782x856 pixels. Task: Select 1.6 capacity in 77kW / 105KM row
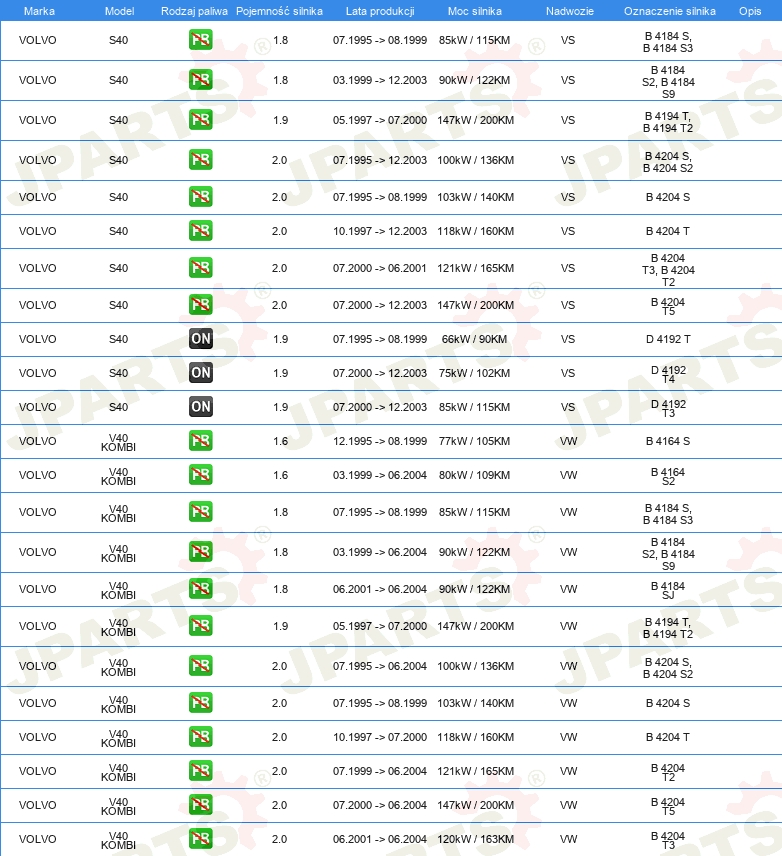click(281, 441)
